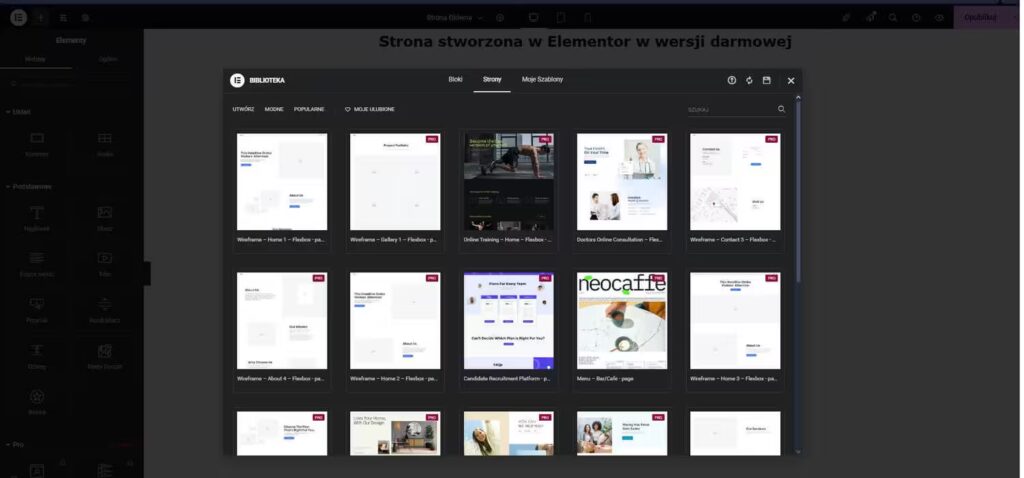Open the Strona Główna page dropdown
The image size is (1024, 478).
[455, 18]
